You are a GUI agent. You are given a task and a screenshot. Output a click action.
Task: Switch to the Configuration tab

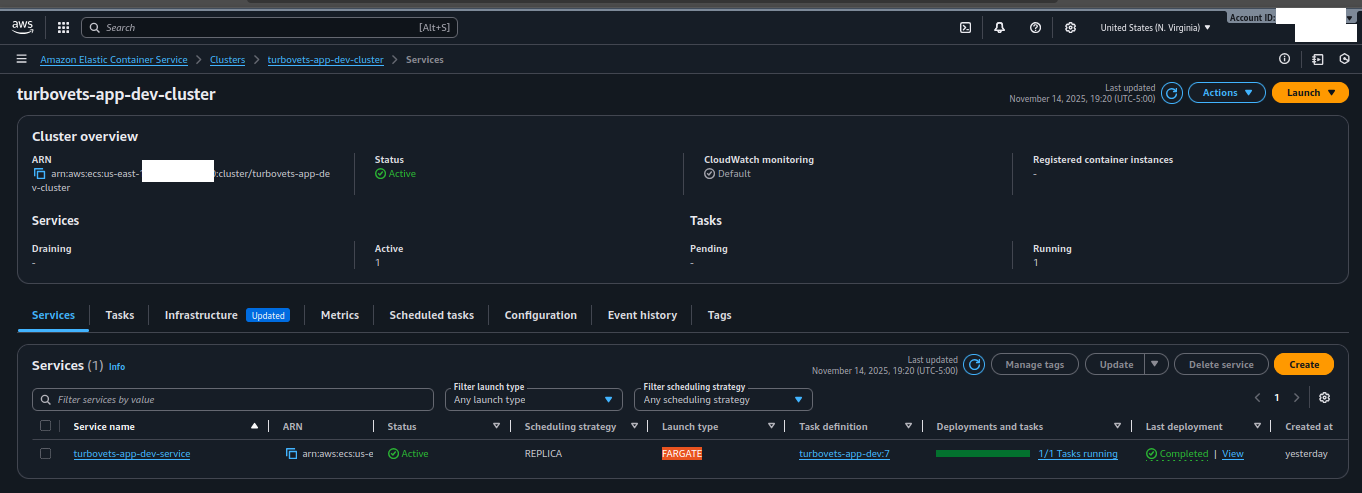tap(541, 315)
